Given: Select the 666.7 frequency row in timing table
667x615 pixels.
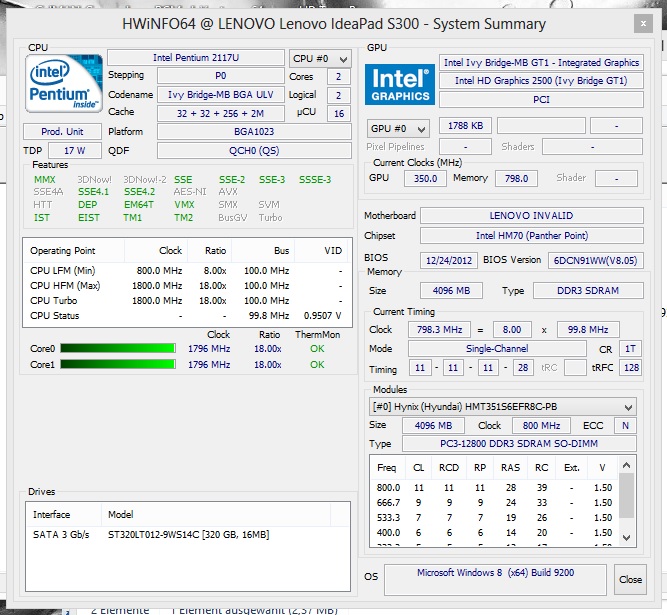Looking at the screenshot, I should pos(494,503).
